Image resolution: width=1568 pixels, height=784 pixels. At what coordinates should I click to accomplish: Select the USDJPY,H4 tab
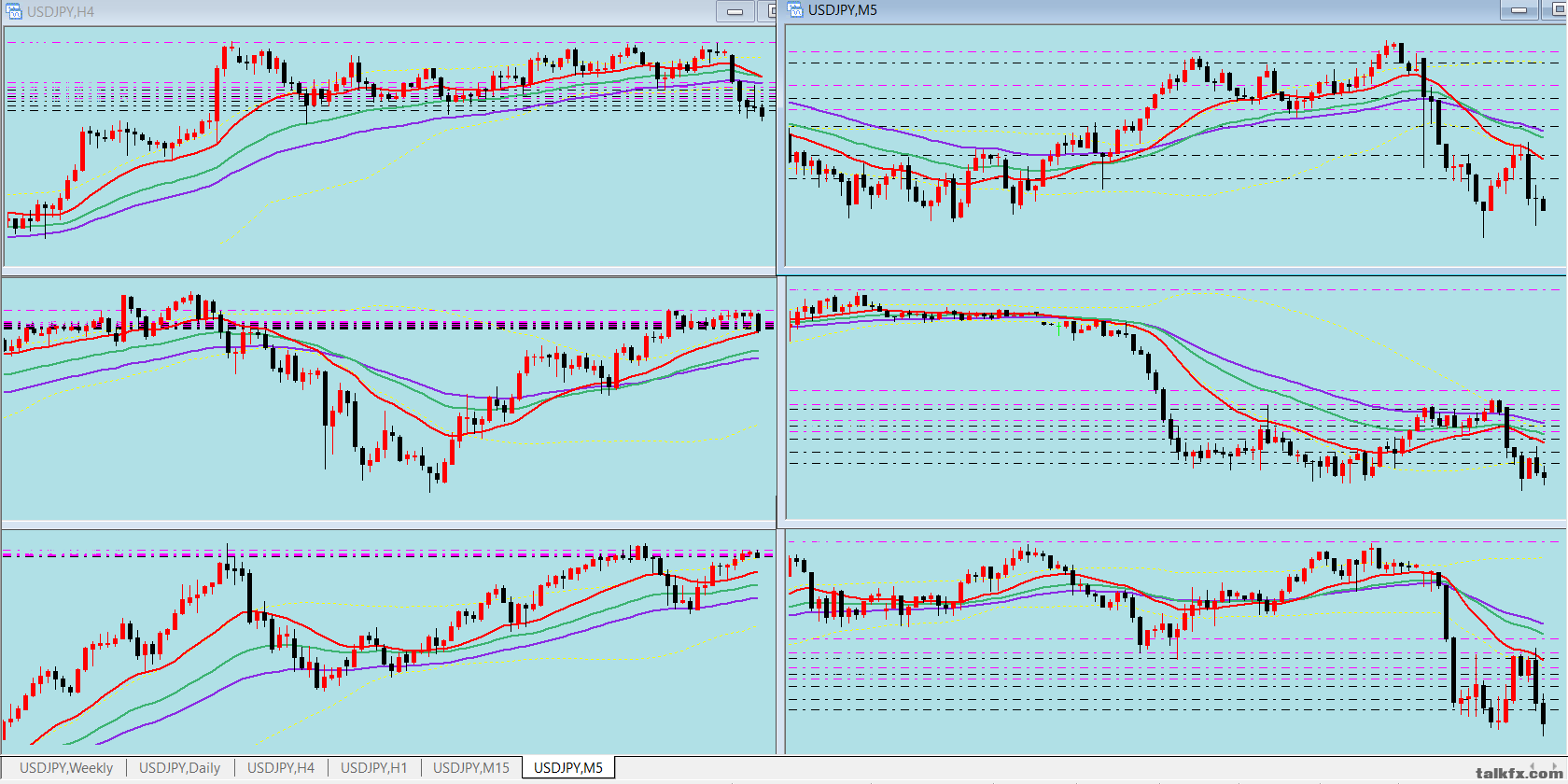[281, 768]
